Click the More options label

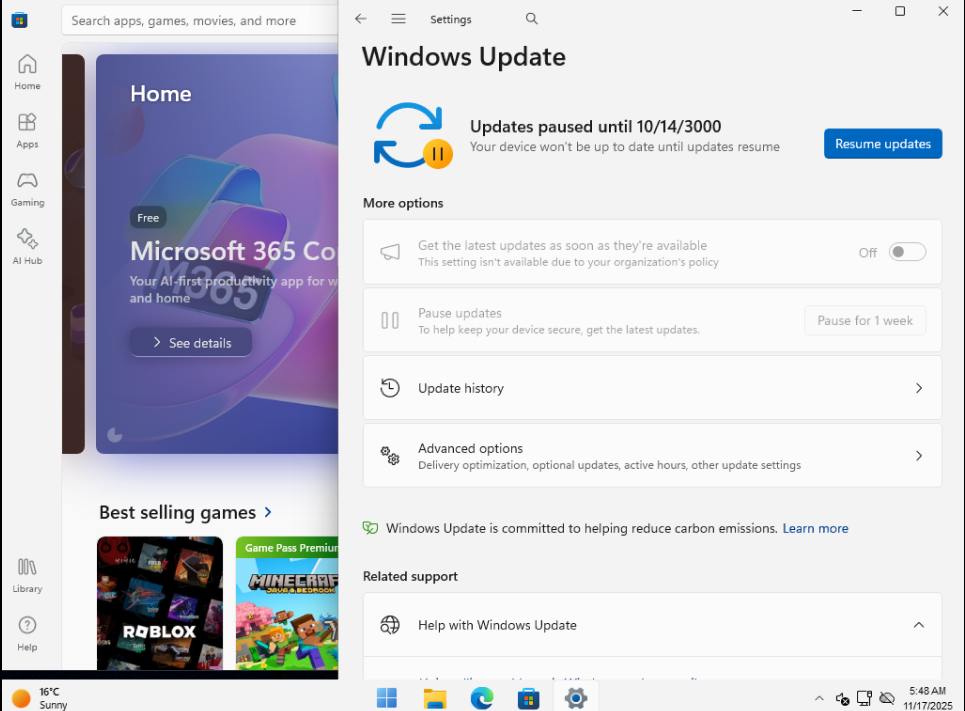[402, 203]
